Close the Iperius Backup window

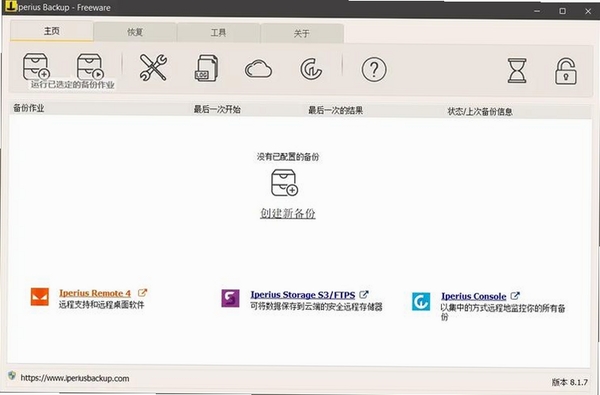click(588, 11)
